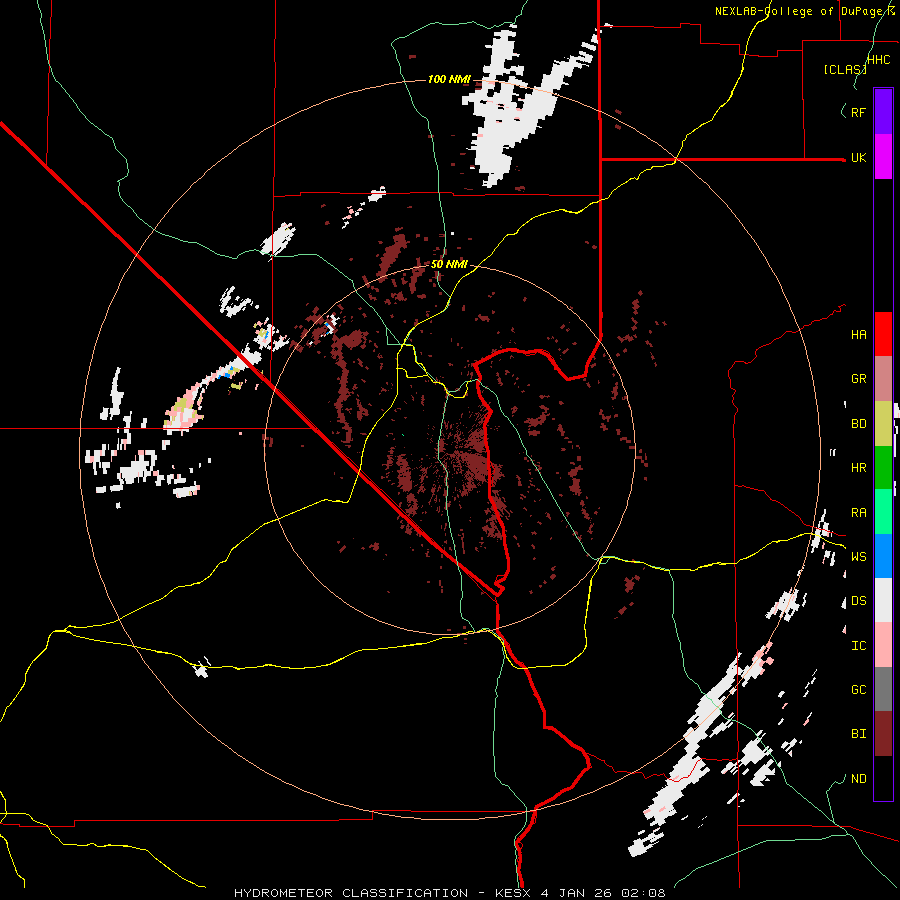Click the 100 NMI range ring label
The image size is (900, 900).
pos(449,79)
